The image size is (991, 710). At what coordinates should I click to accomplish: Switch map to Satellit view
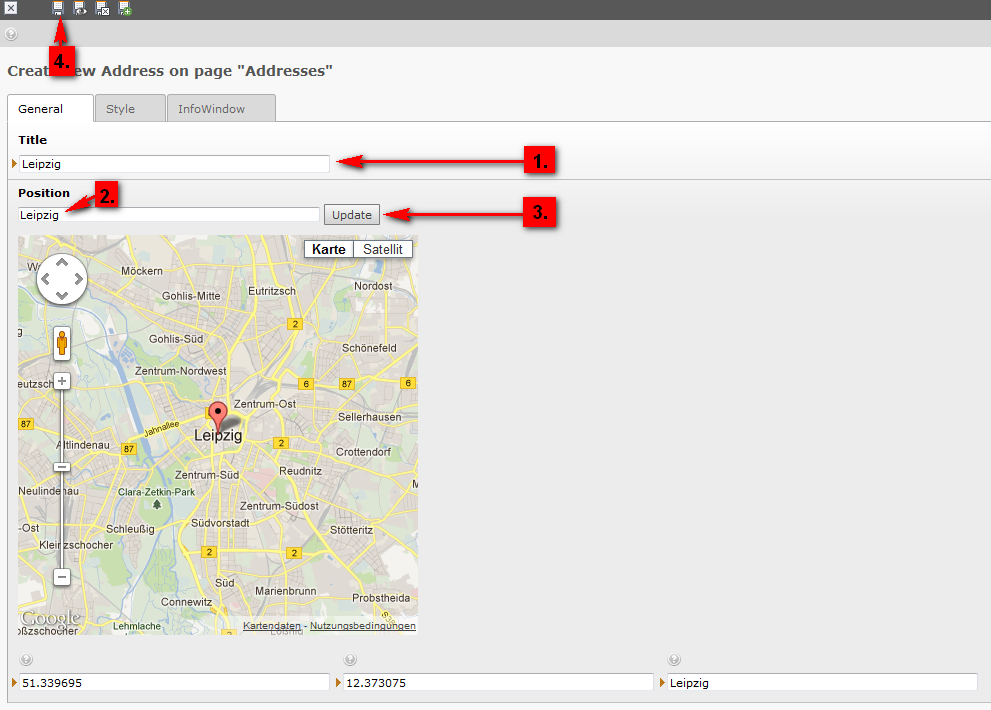pyautogui.click(x=382, y=249)
